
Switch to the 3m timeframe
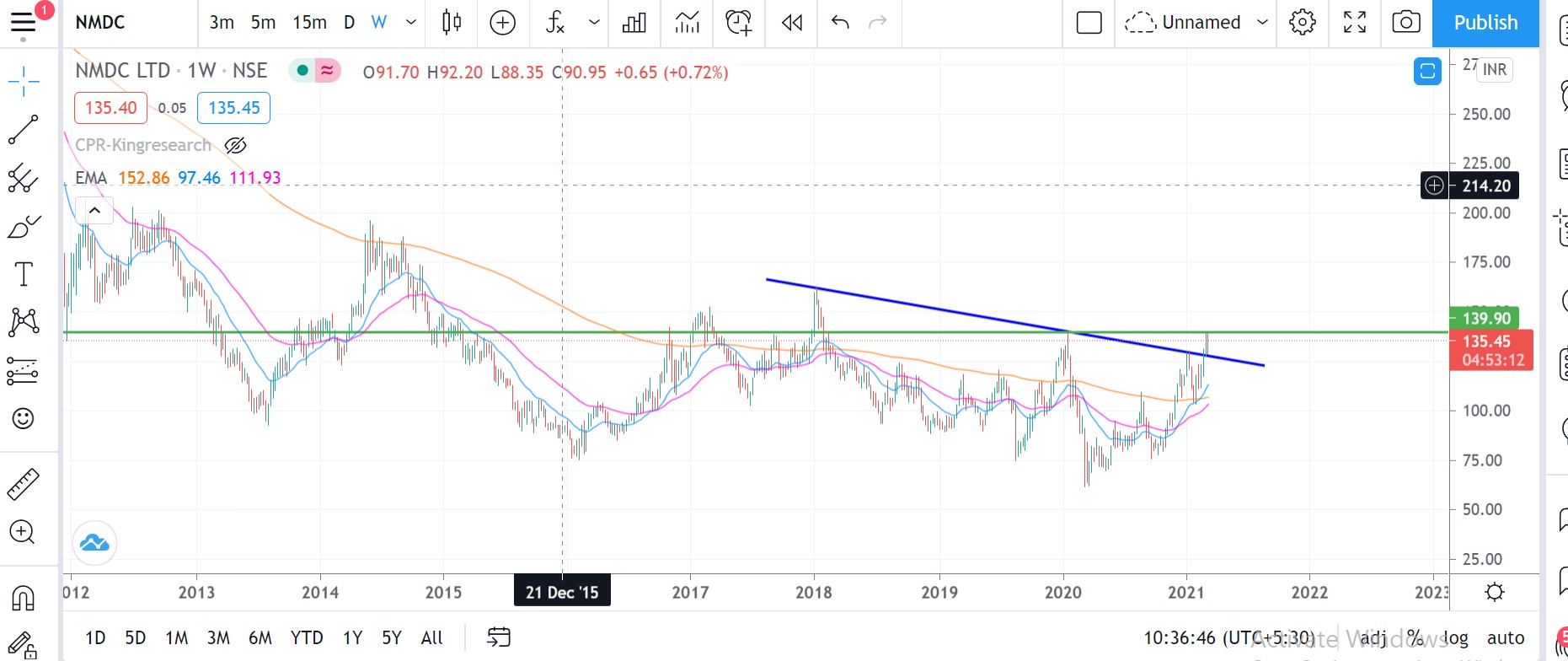(222, 23)
